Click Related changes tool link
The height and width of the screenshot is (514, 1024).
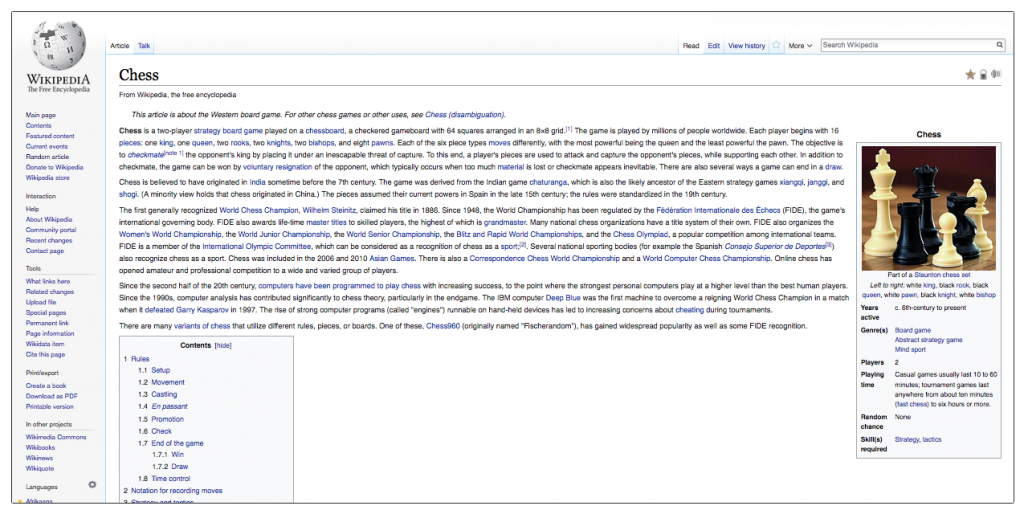coord(50,292)
